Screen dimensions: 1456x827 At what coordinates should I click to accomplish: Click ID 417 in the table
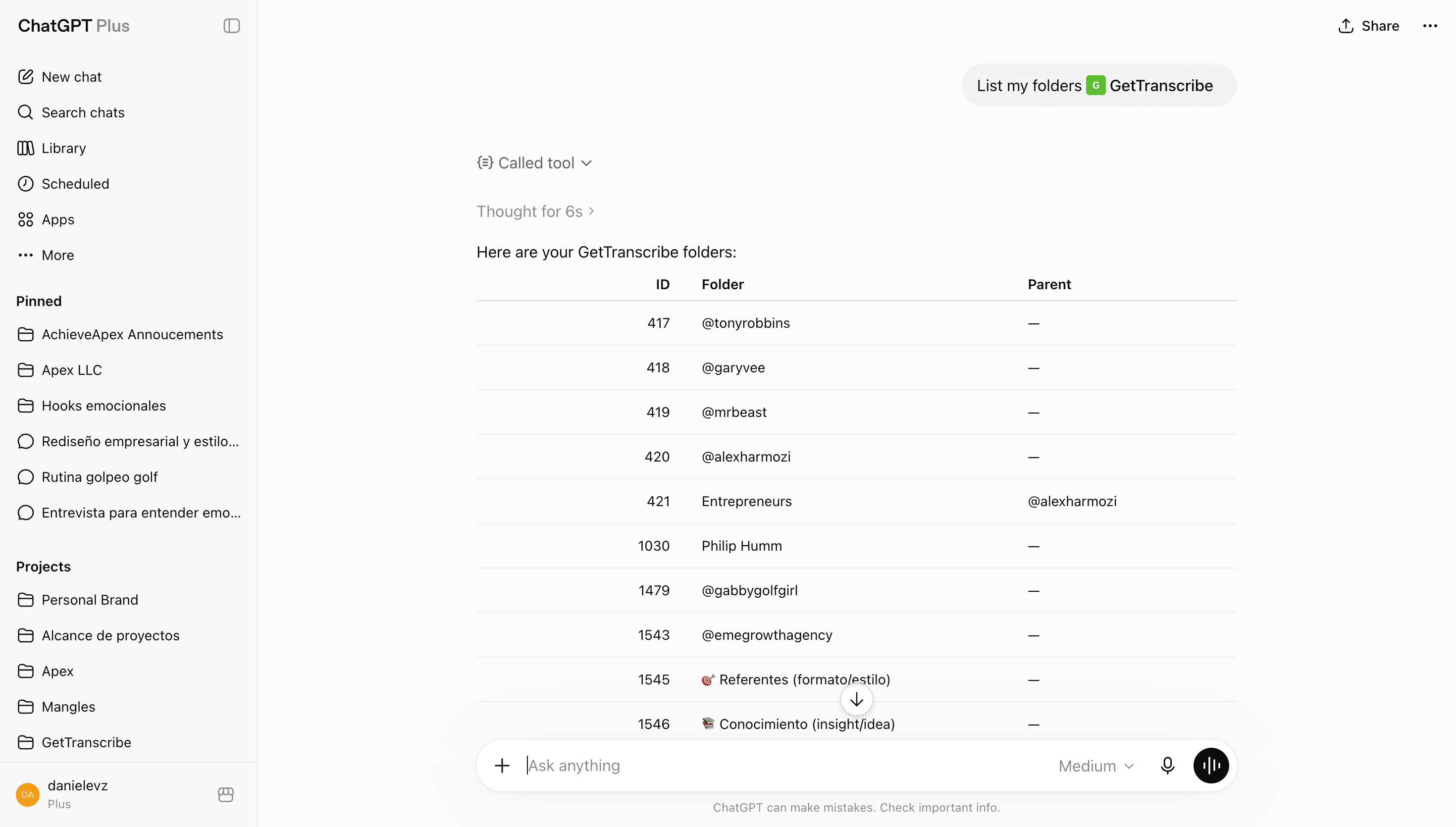point(659,324)
